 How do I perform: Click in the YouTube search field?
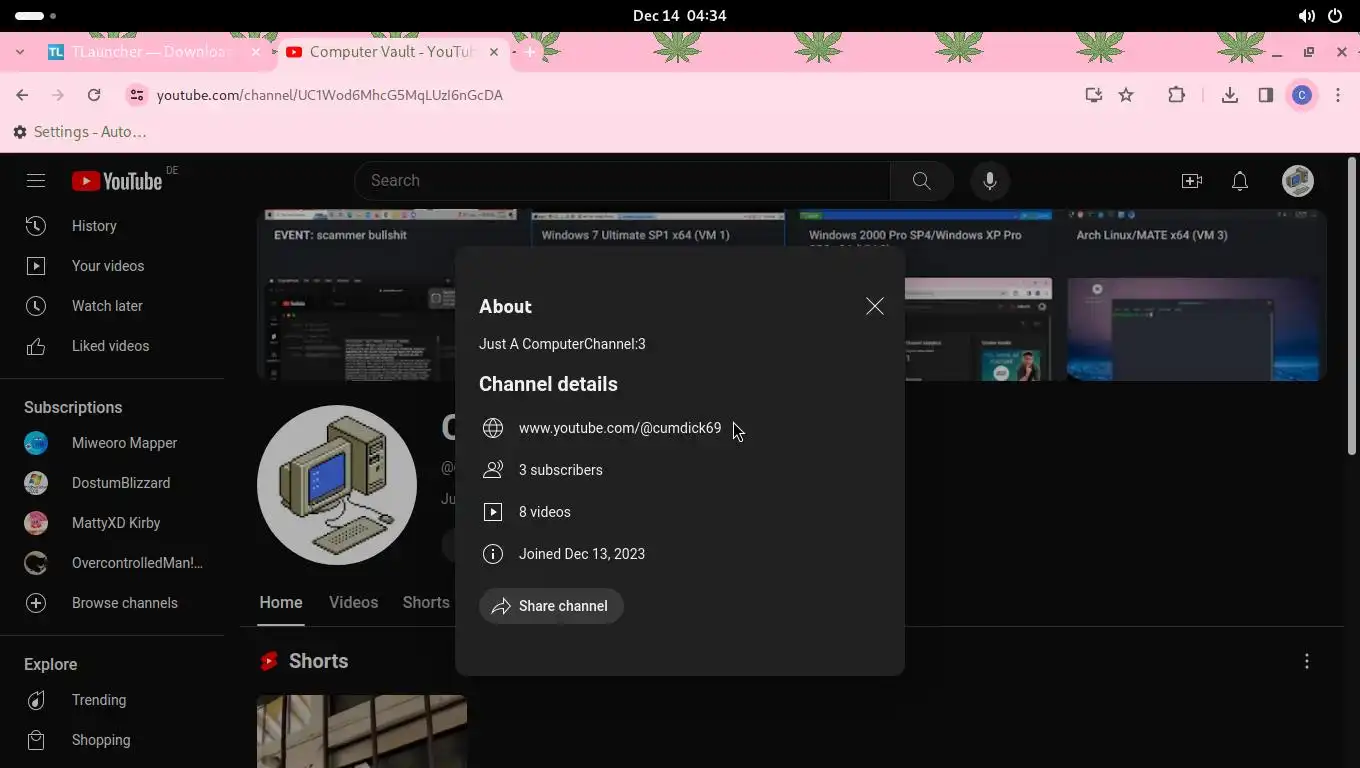point(622,181)
